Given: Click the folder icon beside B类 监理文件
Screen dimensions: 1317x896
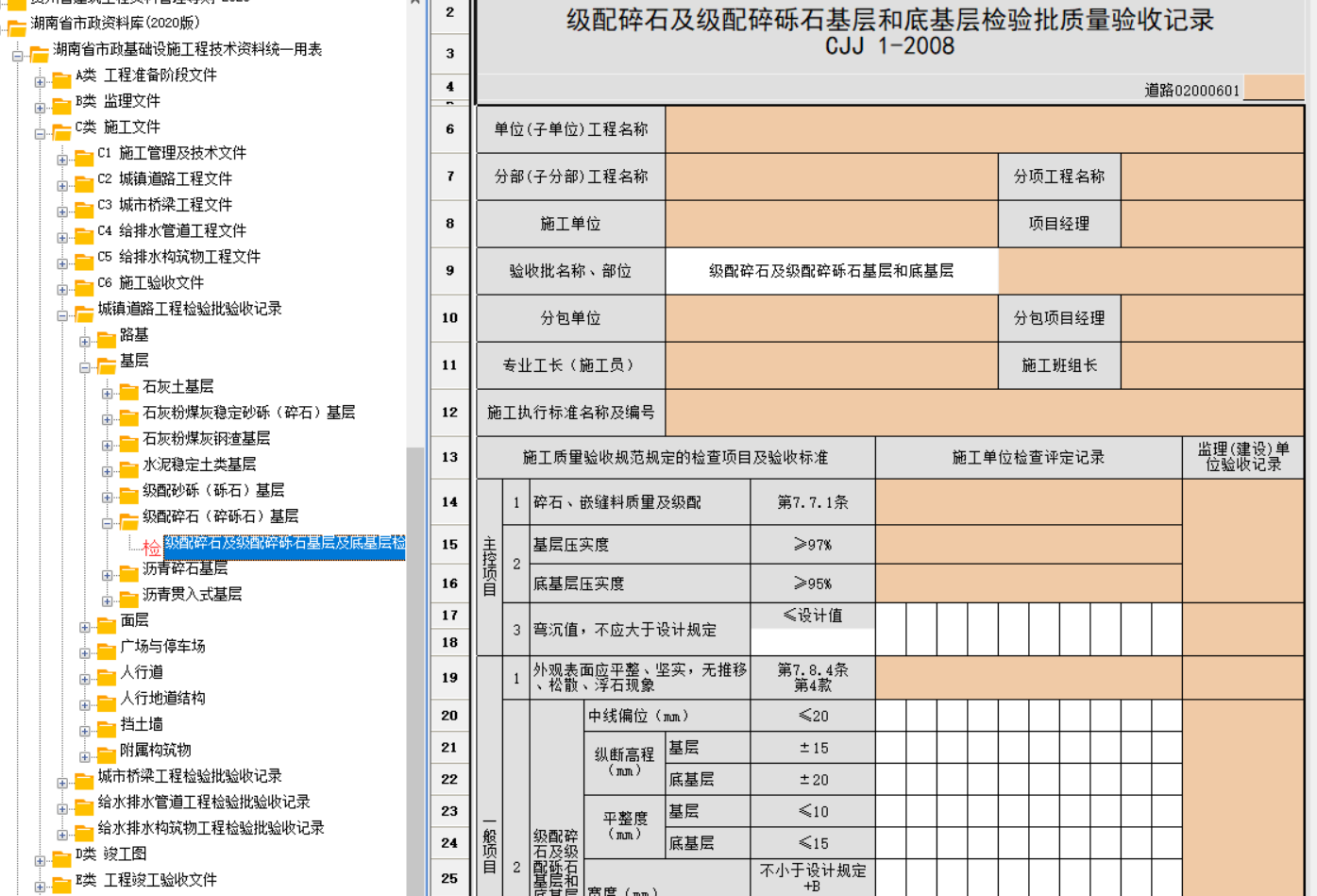Looking at the screenshot, I should [61, 105].
